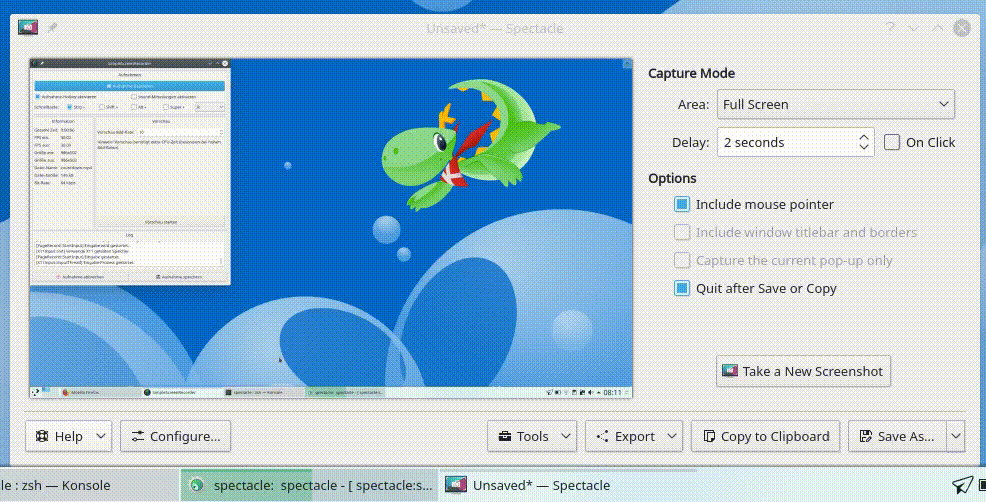Click the Save As... button
This screenshot has width=986, height=502.
coord(897,436)
